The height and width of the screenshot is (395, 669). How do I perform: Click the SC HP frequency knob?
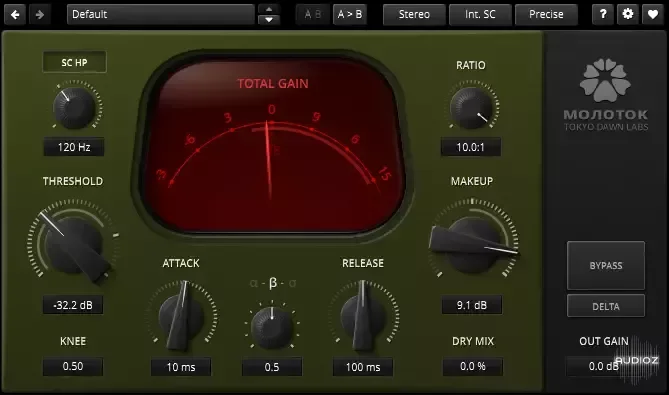click(x=74, y=107)
